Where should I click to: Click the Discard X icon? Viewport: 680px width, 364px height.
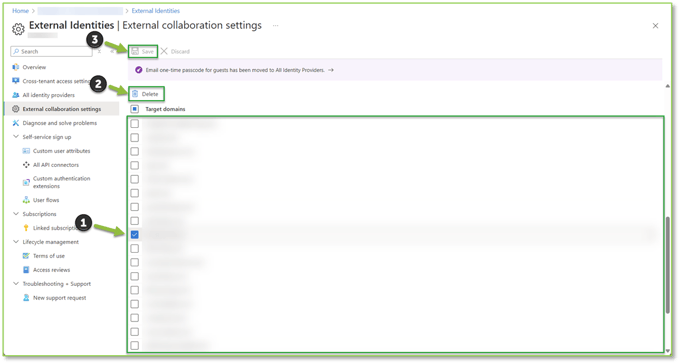(164, 51)
